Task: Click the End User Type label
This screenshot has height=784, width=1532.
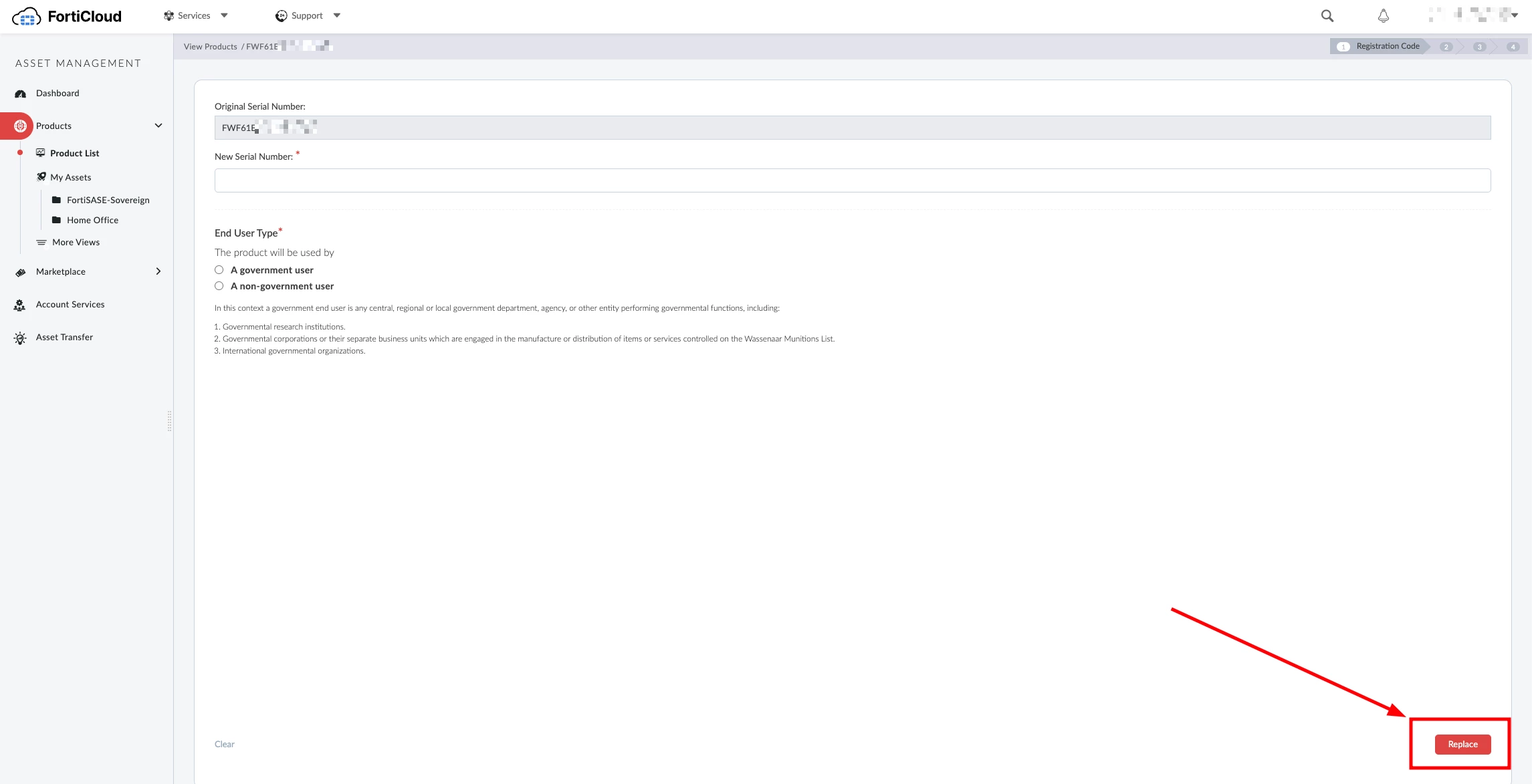Action: pyautogui.click(x=246, y=233)
